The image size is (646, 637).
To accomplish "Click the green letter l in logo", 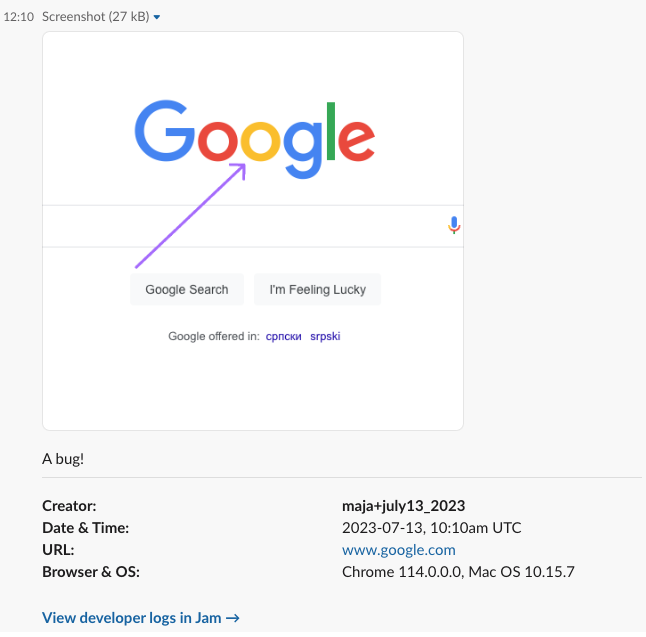I will 331,130.
